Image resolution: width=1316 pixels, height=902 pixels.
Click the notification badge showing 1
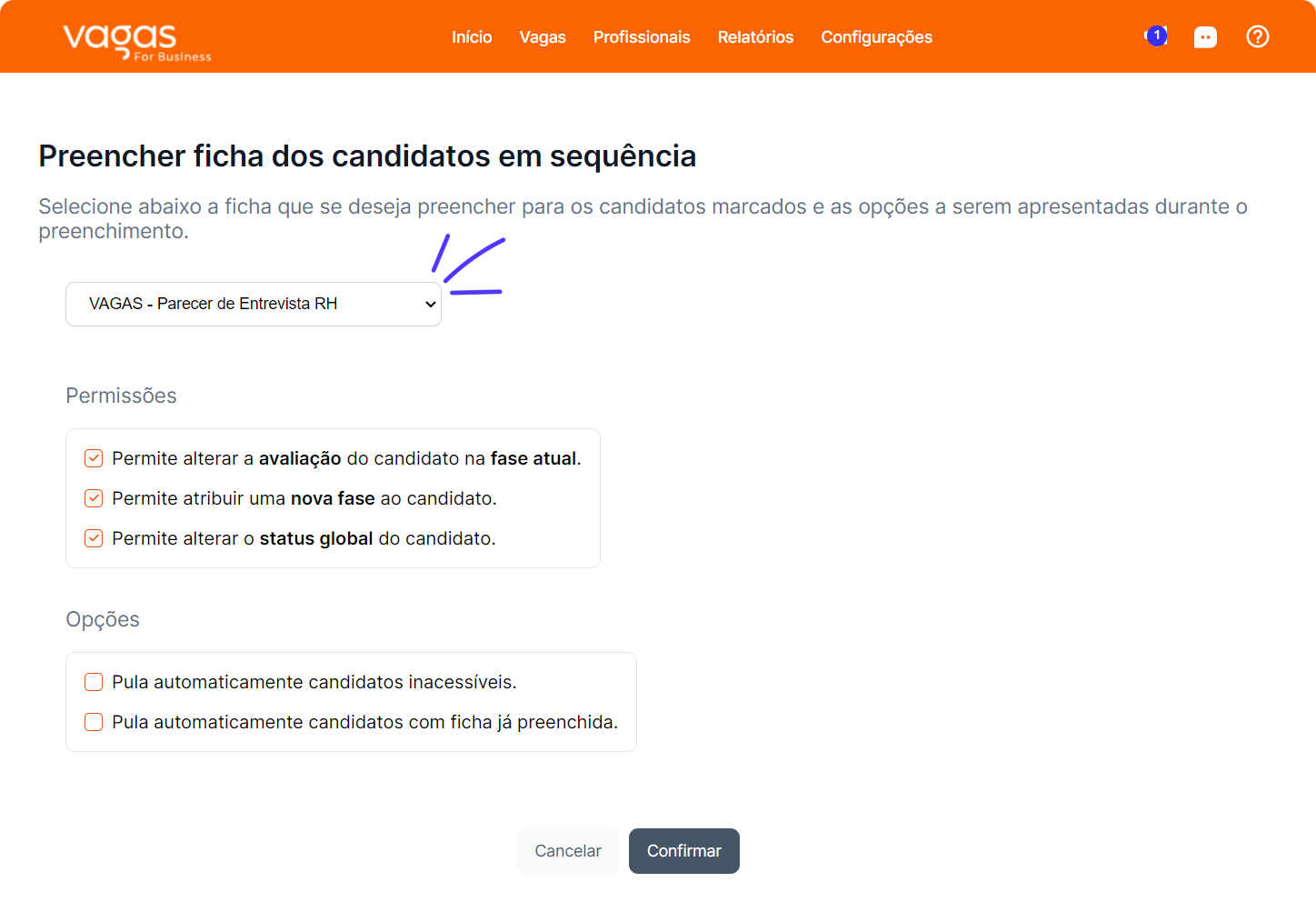(x=1157, y=35)
